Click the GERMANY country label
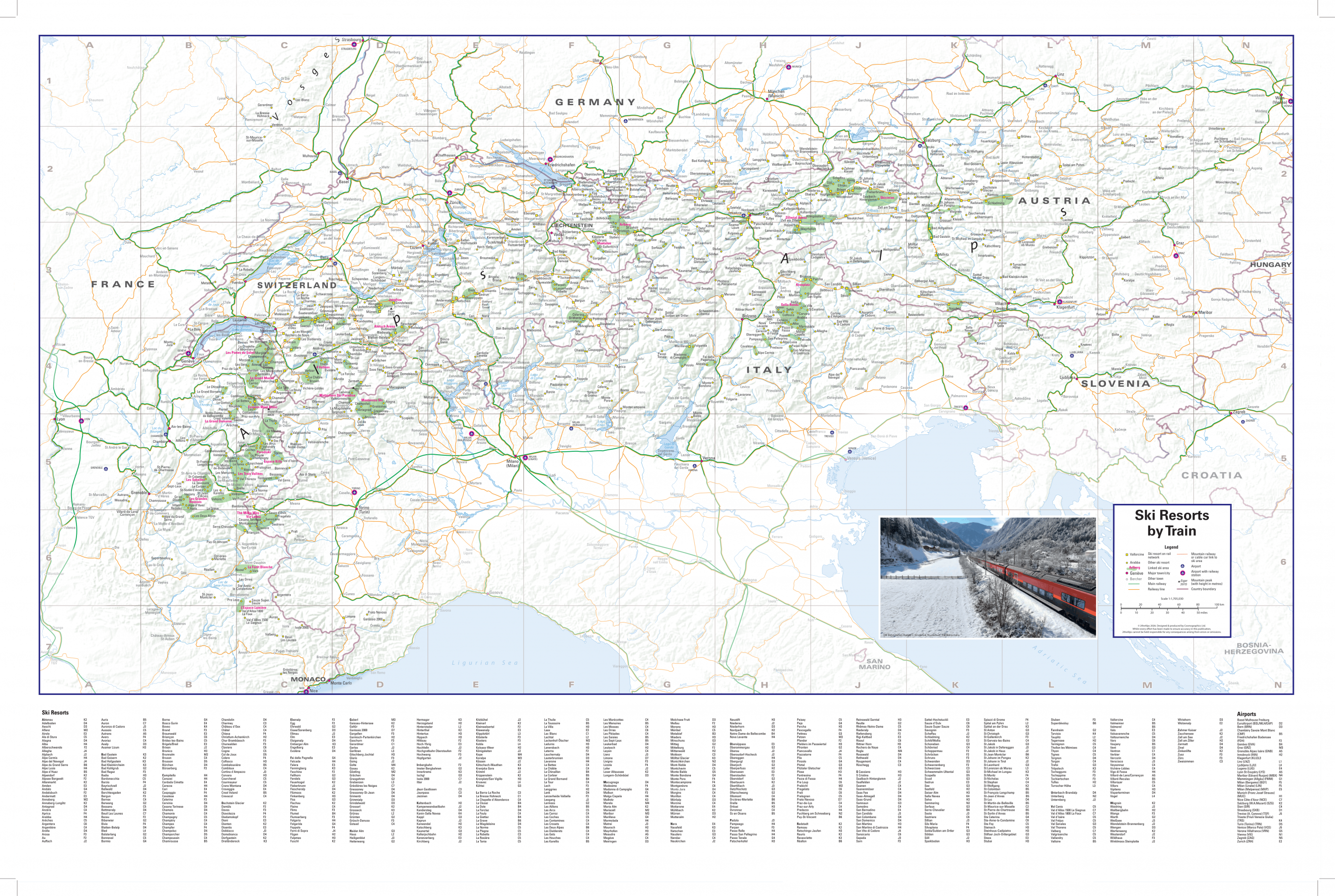 (595, 102)
